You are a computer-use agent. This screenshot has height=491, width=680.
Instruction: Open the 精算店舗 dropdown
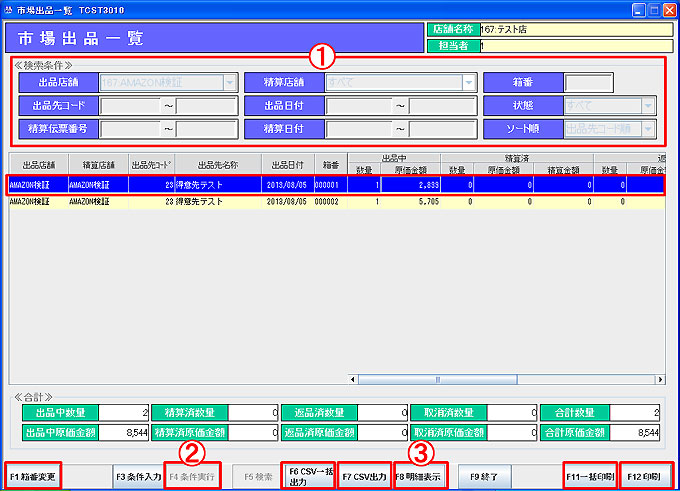(x=469, y=82)
